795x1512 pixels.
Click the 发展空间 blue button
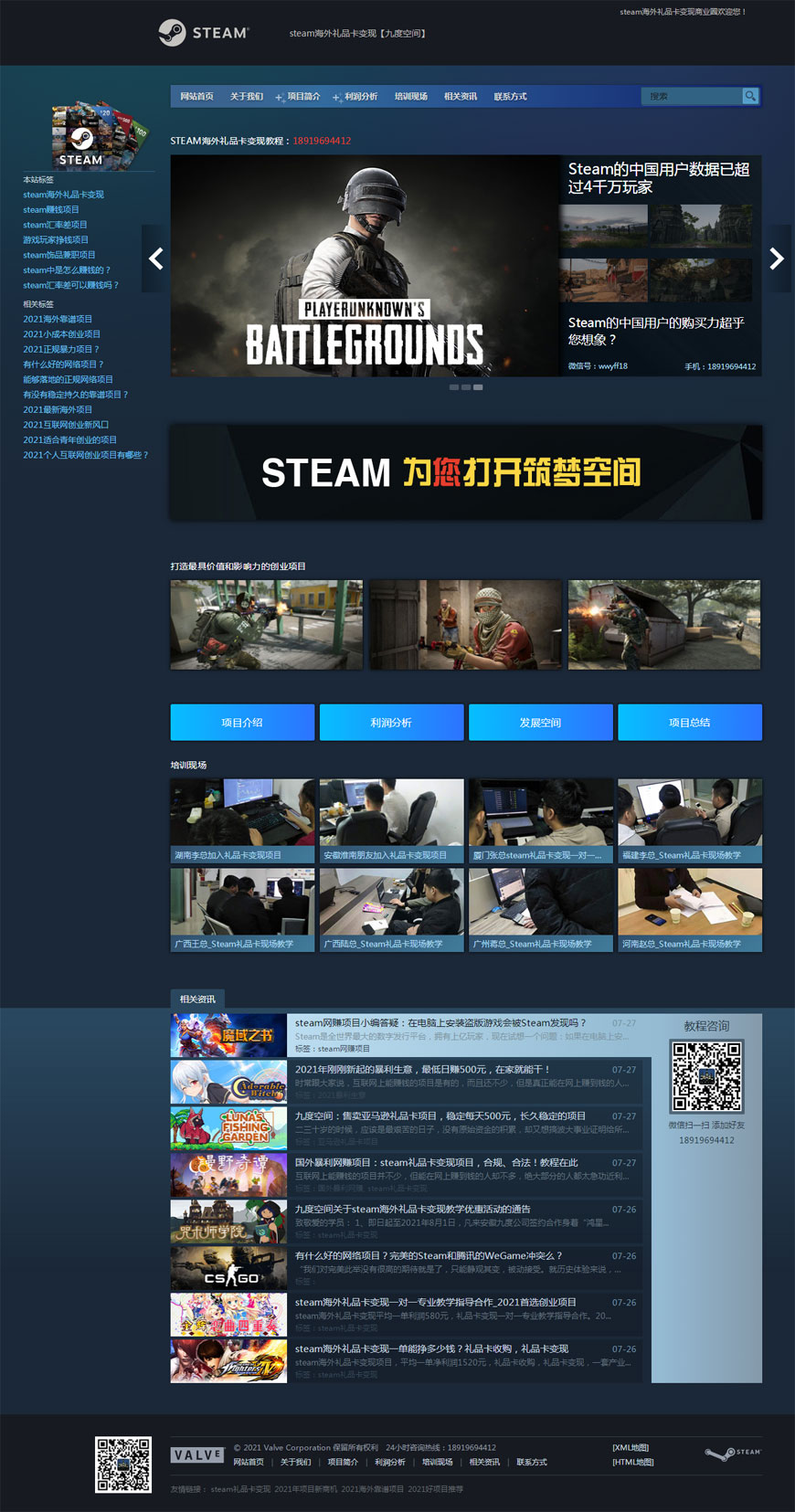pos(540,722)
